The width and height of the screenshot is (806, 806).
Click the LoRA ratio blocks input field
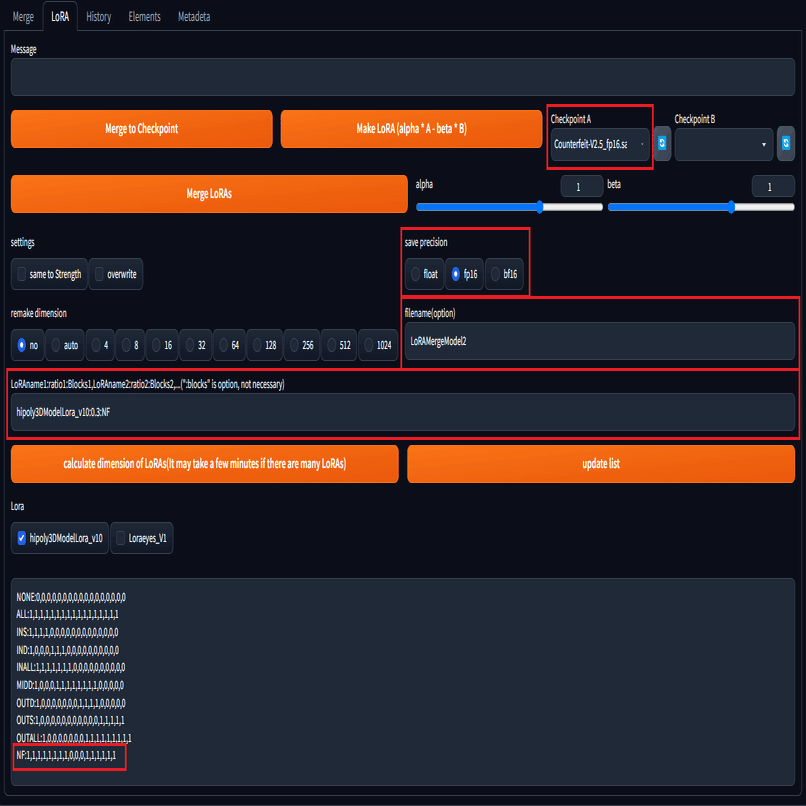pyautogui.click(x=403, y=412)
